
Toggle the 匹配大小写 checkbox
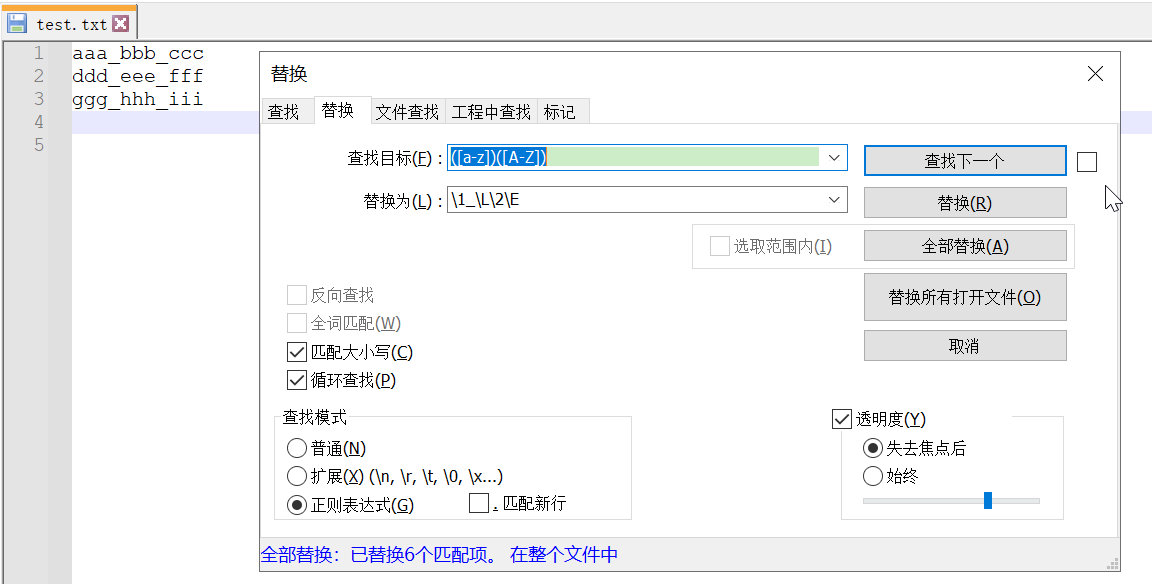297,352
